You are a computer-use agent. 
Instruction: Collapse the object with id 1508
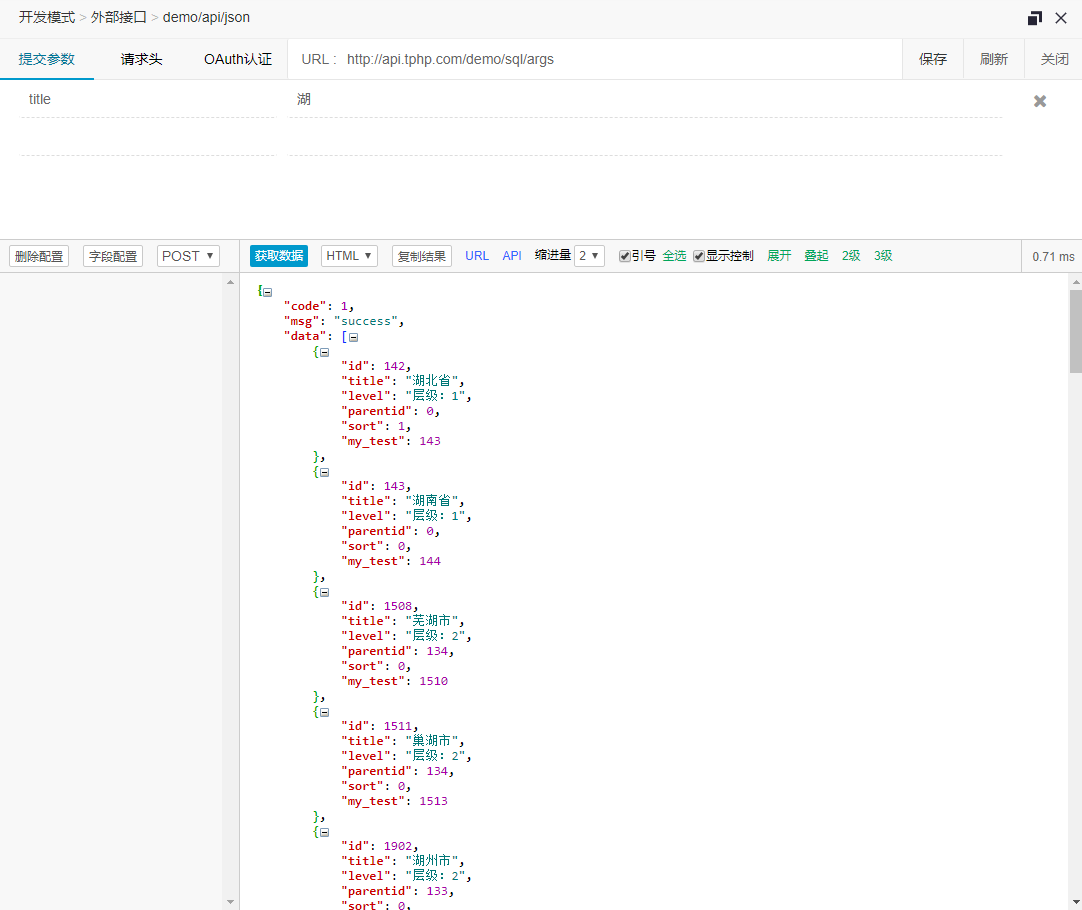(324, 593)
